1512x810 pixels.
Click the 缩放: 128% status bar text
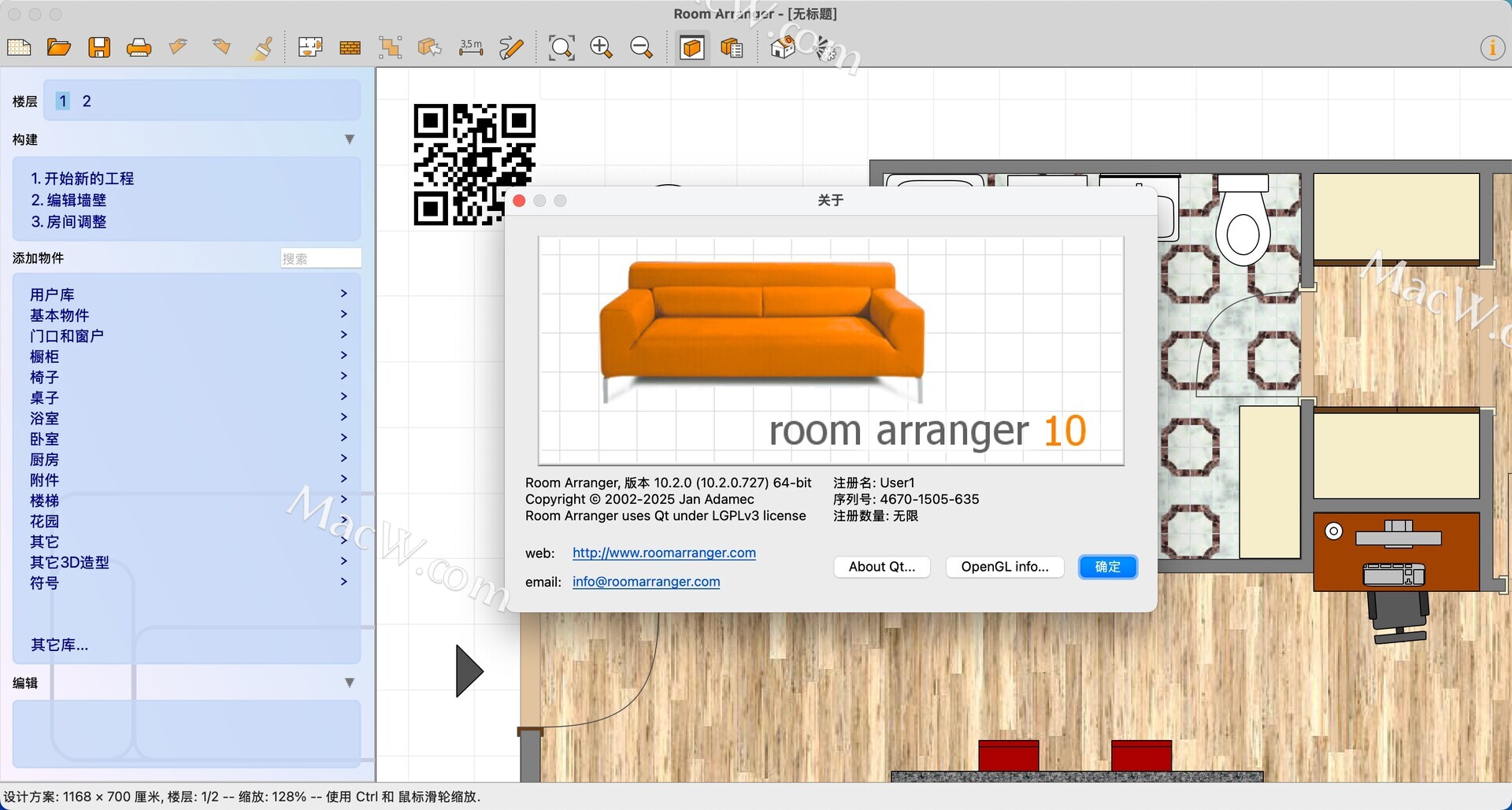pos(272,797)
